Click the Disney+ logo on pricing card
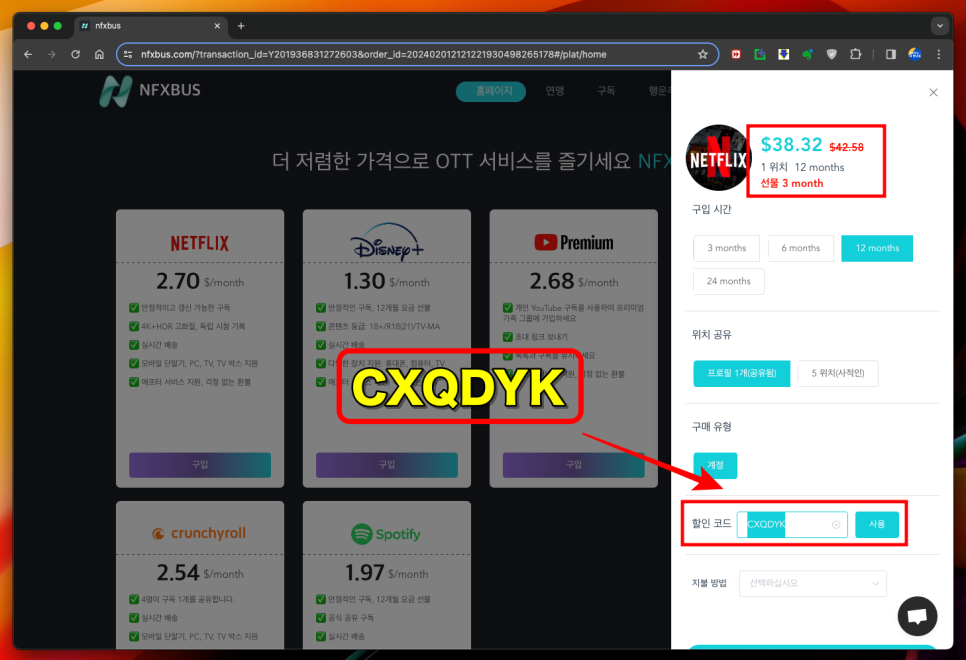The image size is (966, 660). [387, 242]
